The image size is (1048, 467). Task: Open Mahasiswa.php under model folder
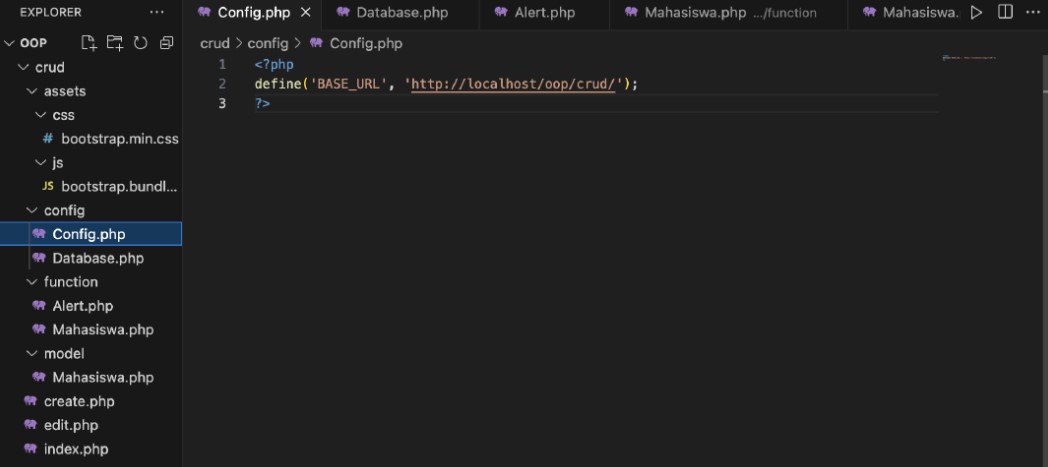[x=91, y=377]
